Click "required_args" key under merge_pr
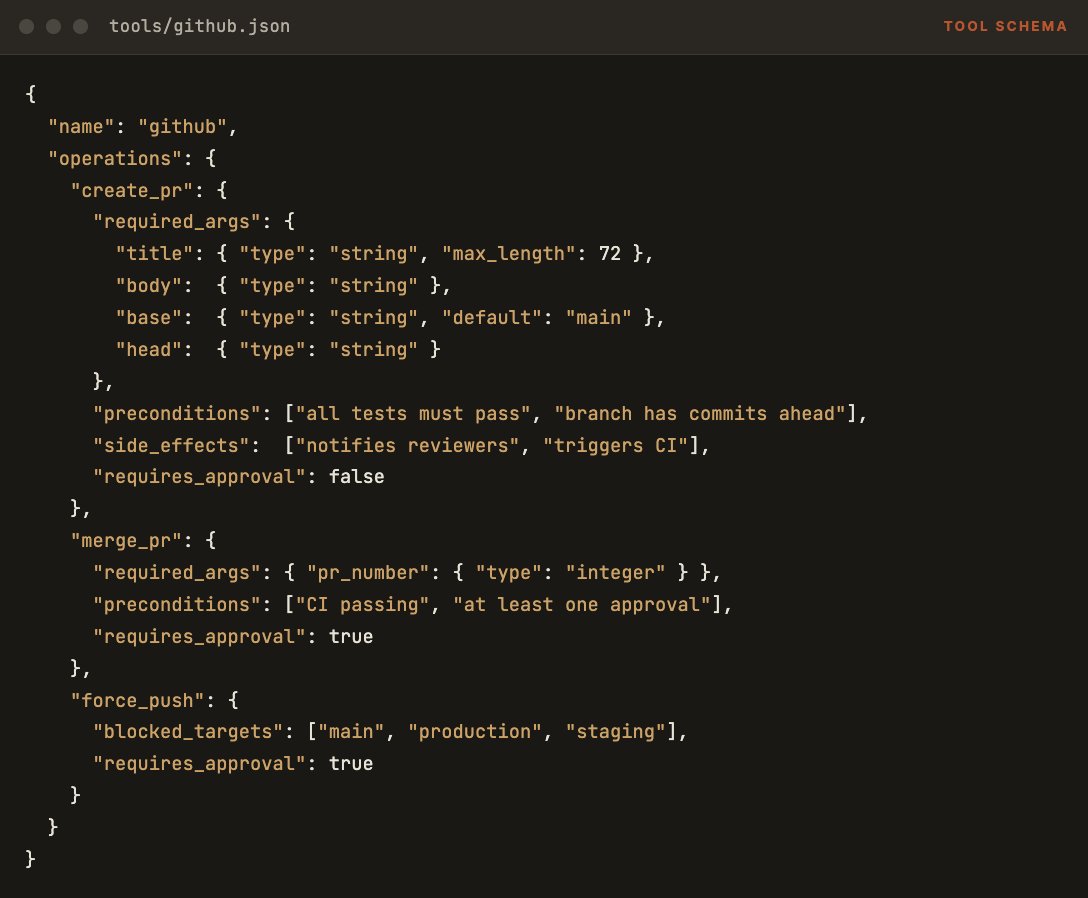 (x=177, y=572)
